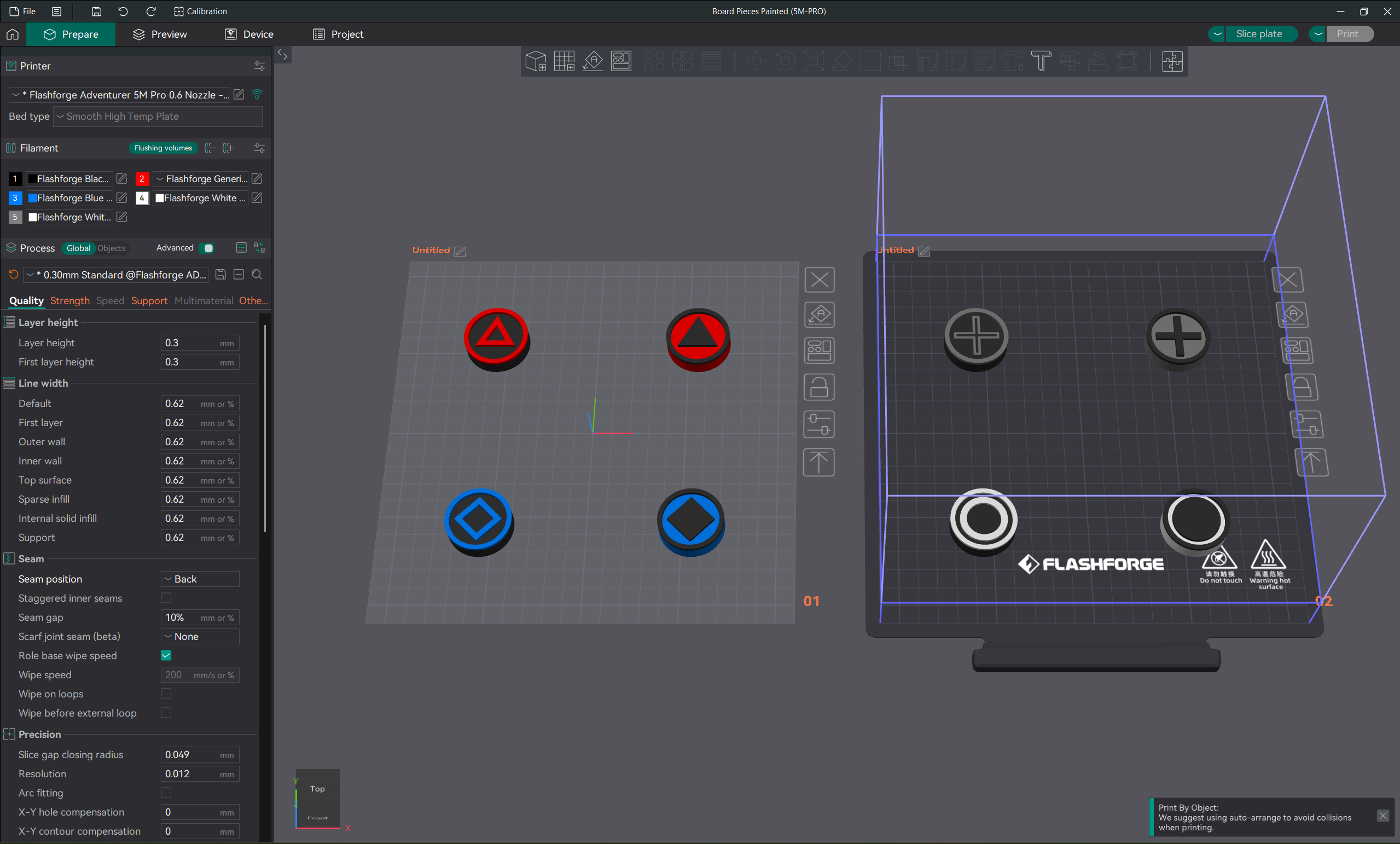Select the Text shape tool icon

[1041, 61]
